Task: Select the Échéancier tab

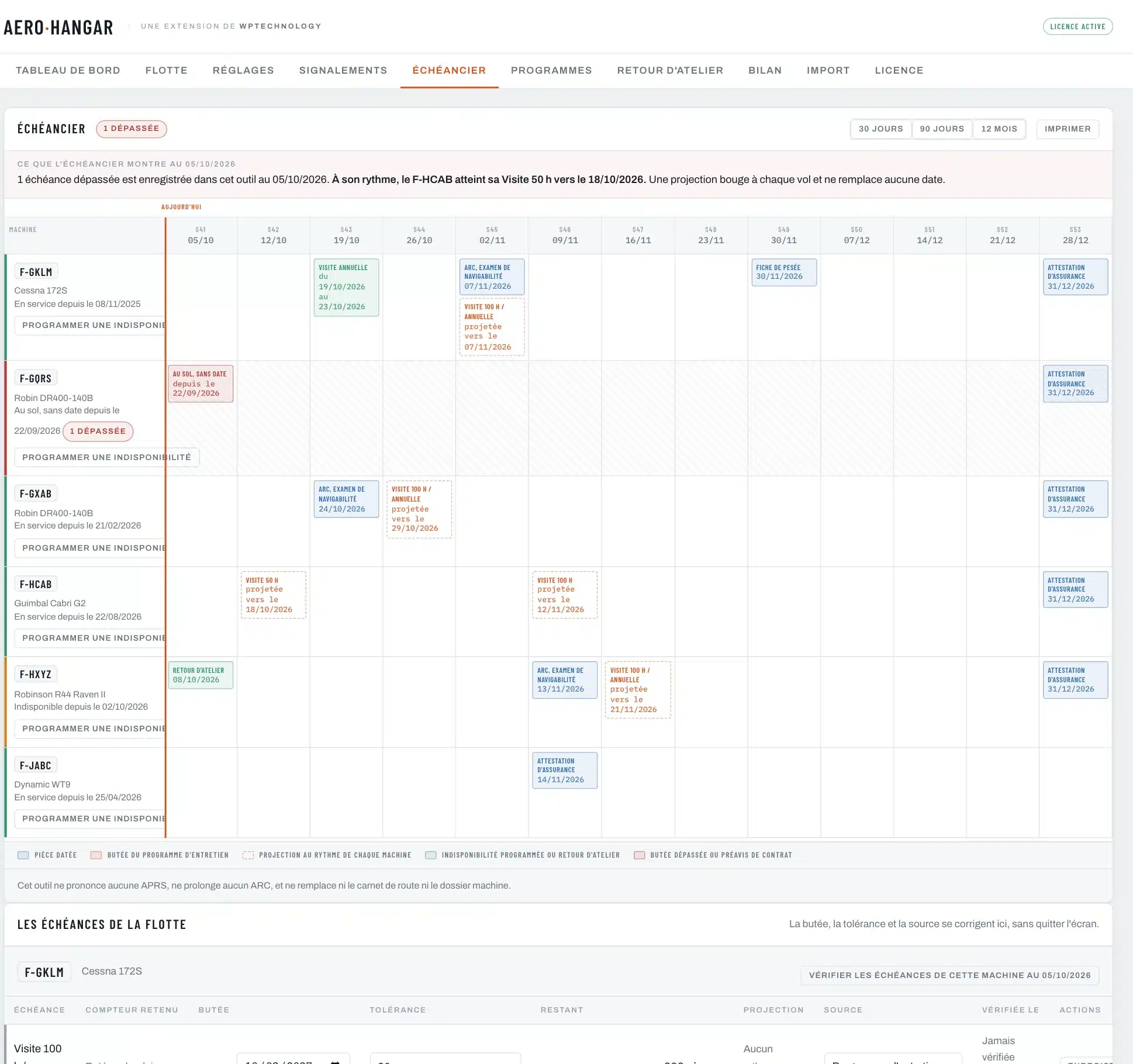Action: coord(449,70)
